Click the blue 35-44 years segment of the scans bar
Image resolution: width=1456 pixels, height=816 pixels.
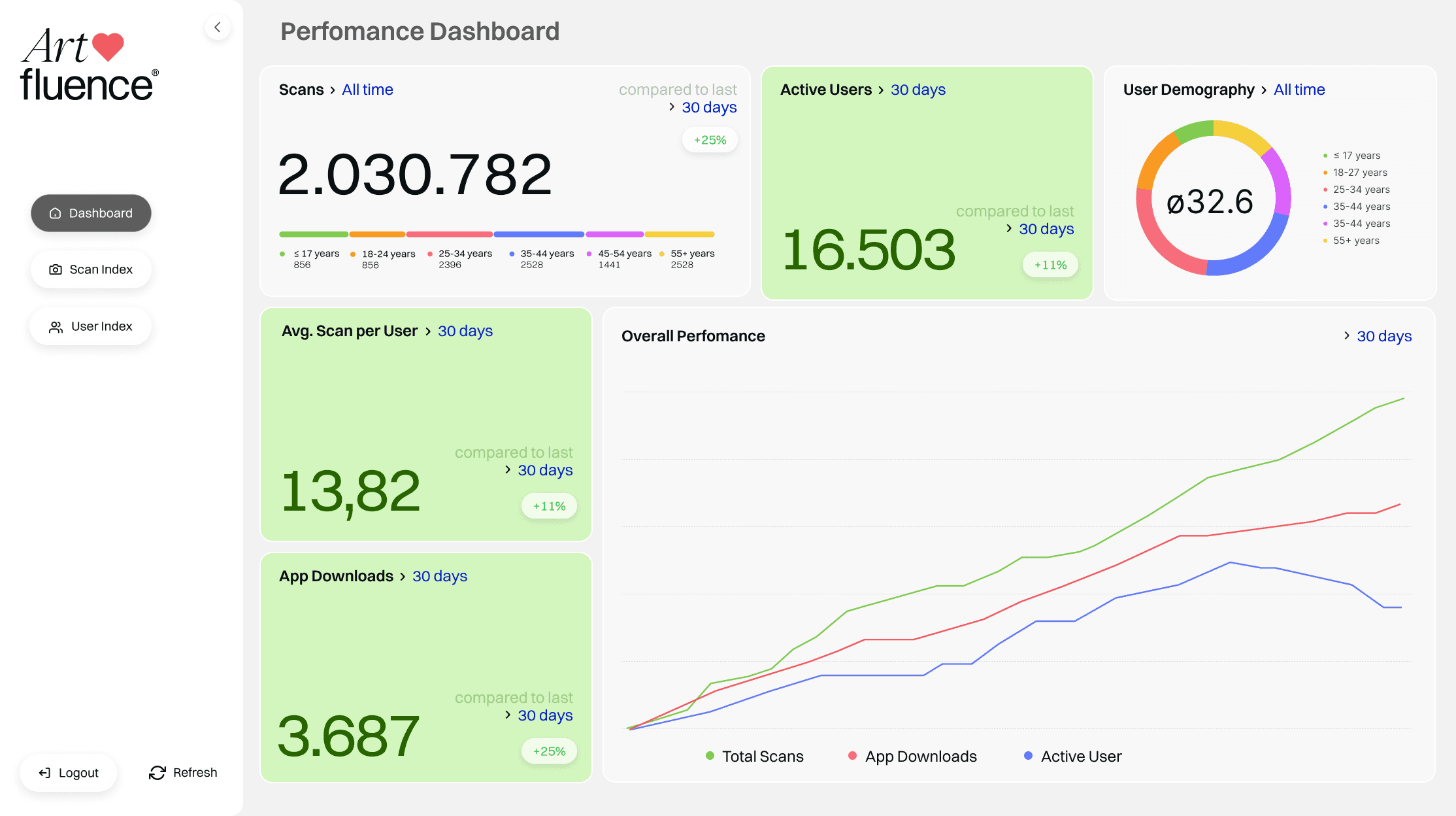pyautogui.click(x=538, y=234)
